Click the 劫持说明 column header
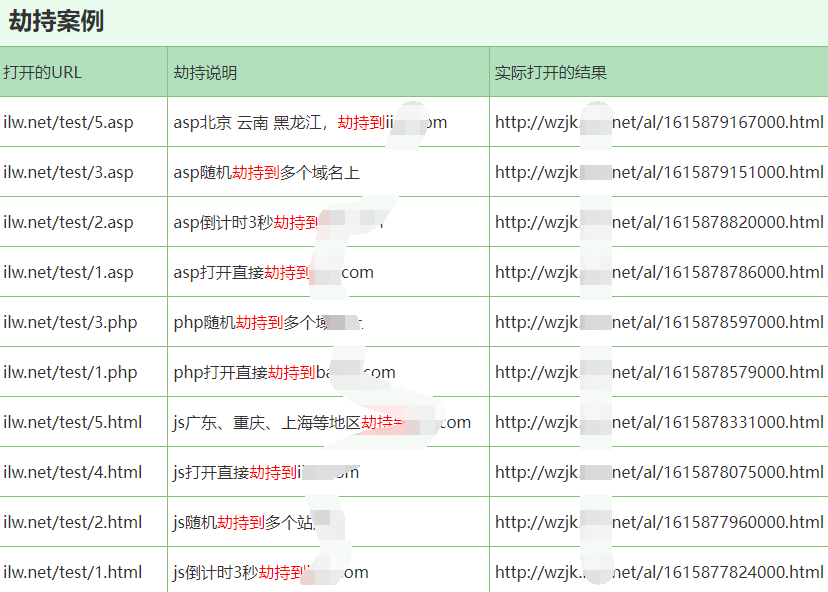 (200, 72)
